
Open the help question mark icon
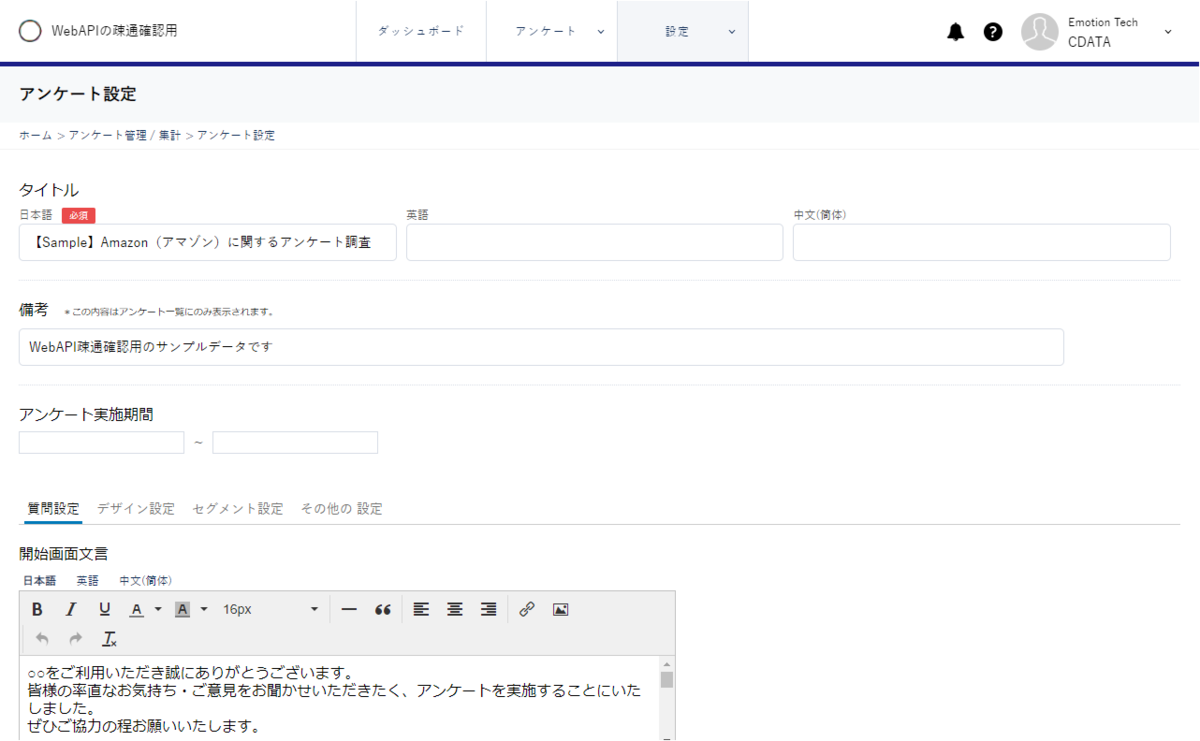pos(993,32)
